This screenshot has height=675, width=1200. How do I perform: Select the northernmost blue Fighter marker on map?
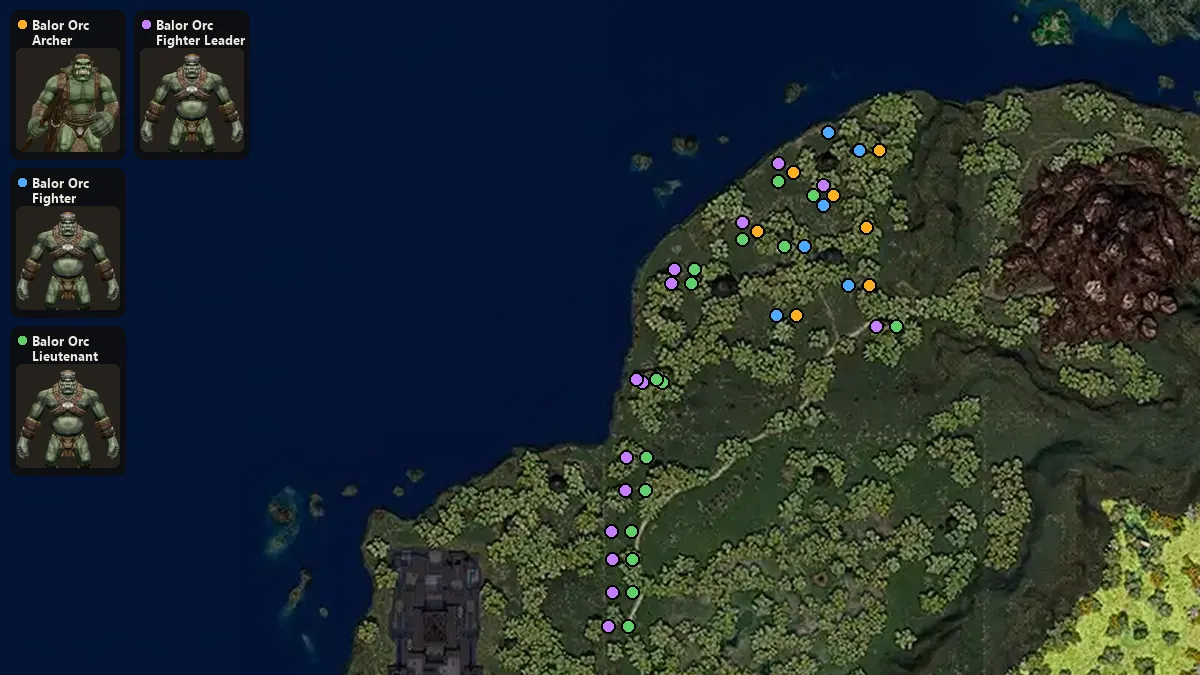(828, 132)
